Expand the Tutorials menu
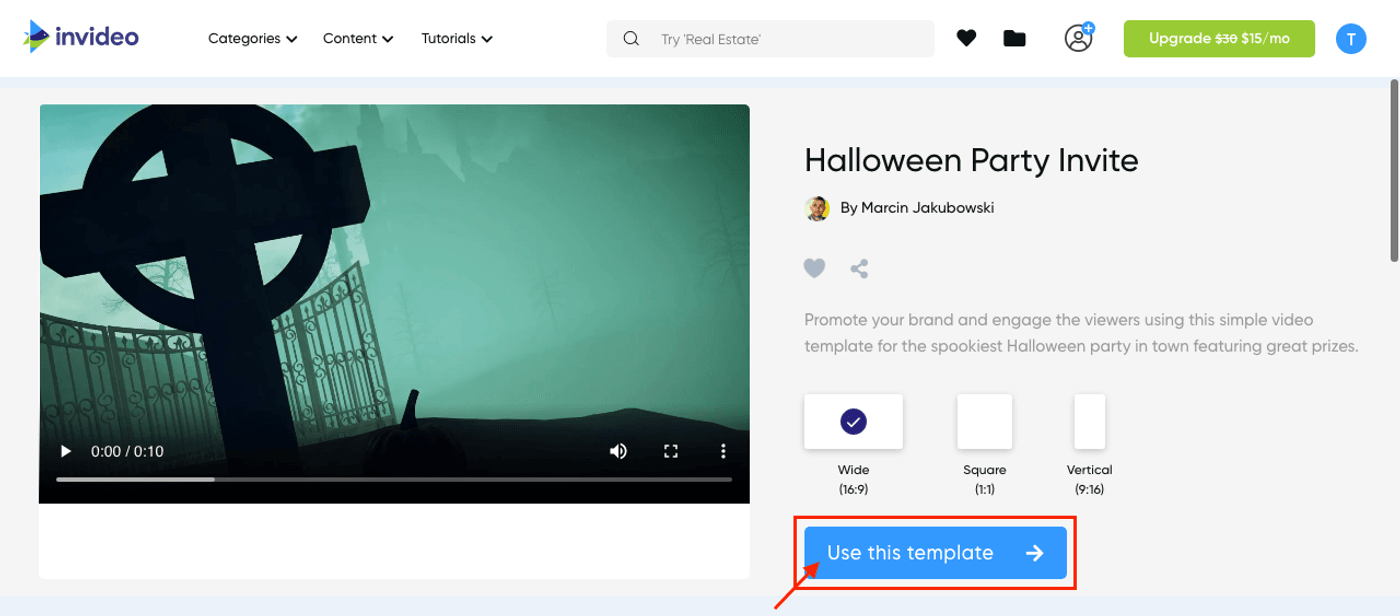 pyautogui.click(x=456, y=38)
